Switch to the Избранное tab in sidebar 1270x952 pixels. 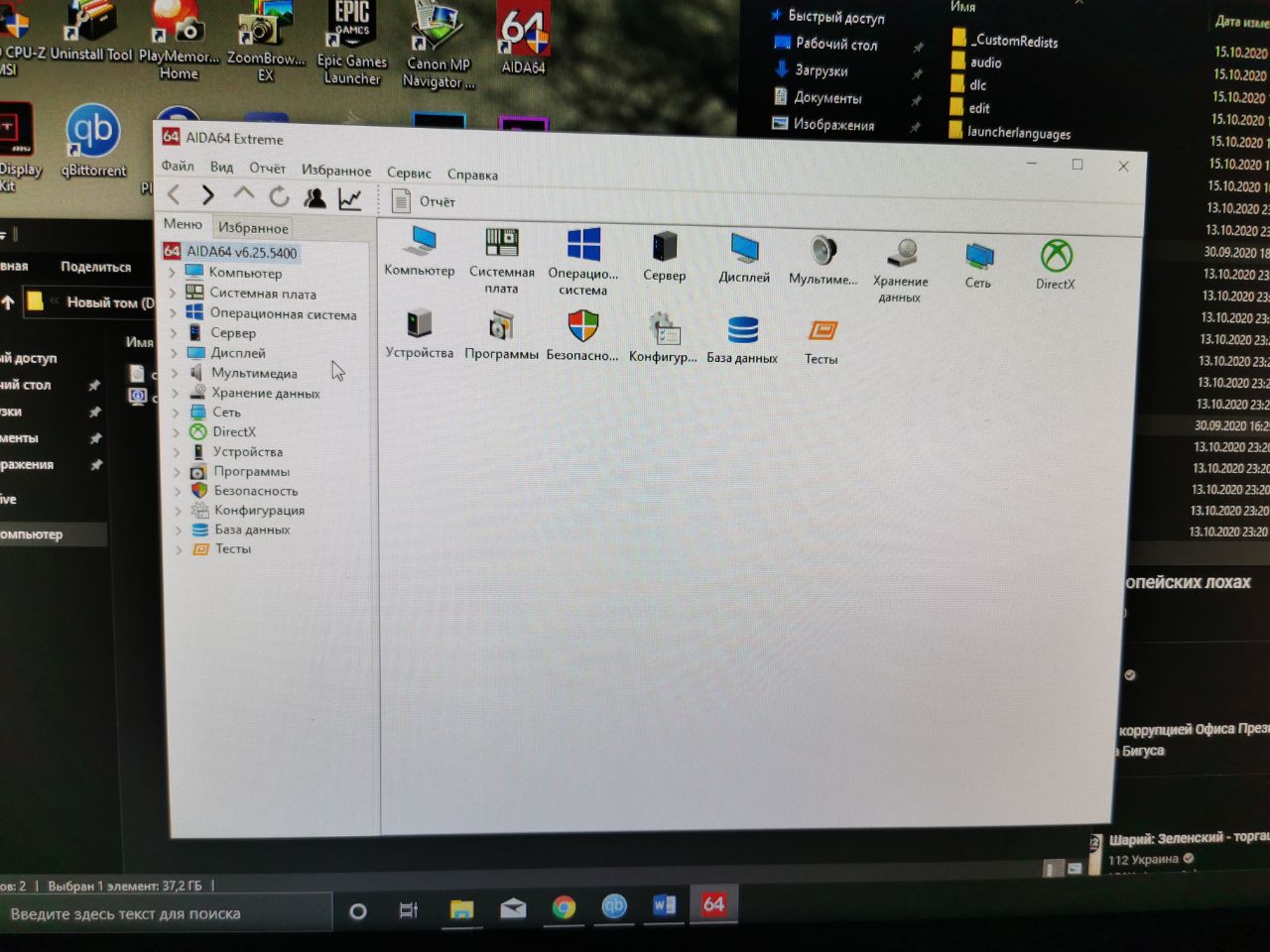click(253, 228)
